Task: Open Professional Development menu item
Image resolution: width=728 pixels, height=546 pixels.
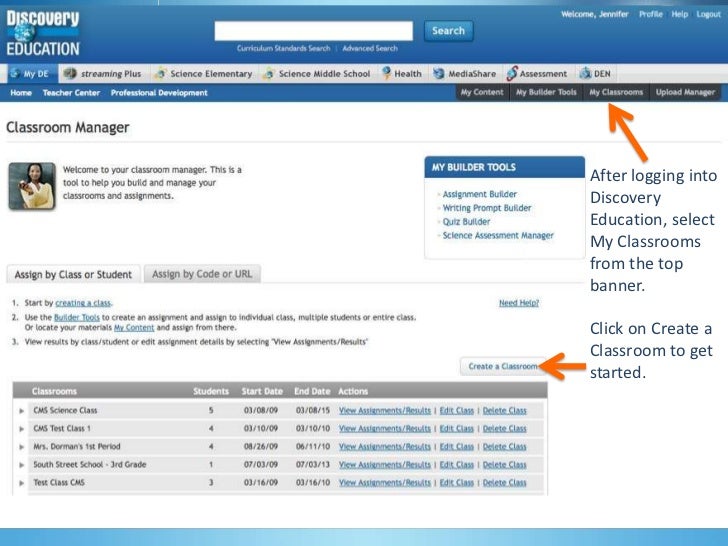Action: 159,93
